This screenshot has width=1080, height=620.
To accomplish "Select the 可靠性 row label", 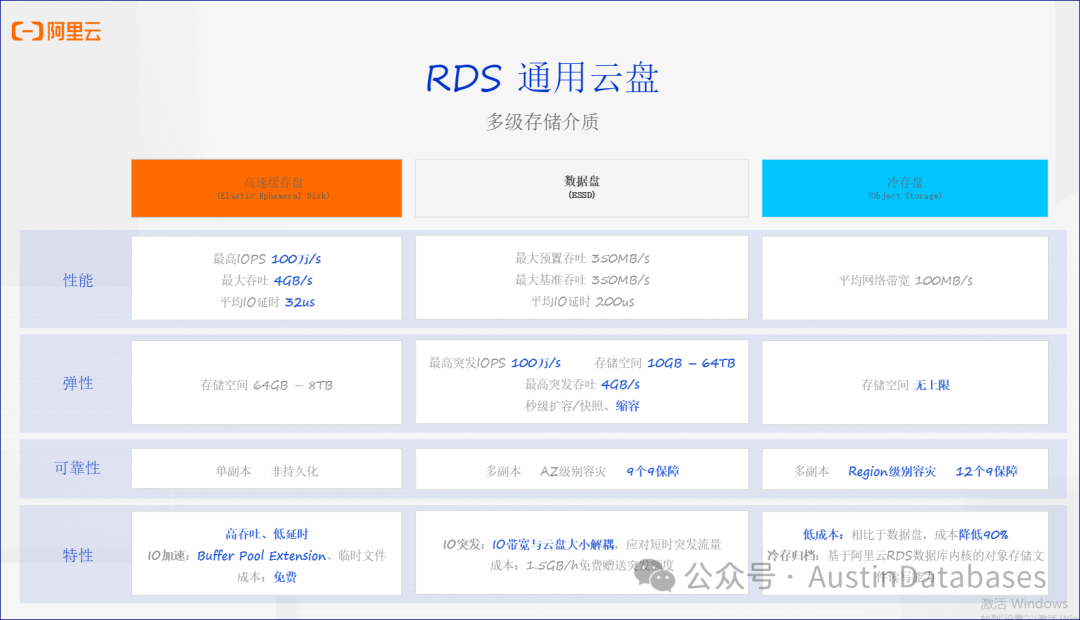I will 78,468.
